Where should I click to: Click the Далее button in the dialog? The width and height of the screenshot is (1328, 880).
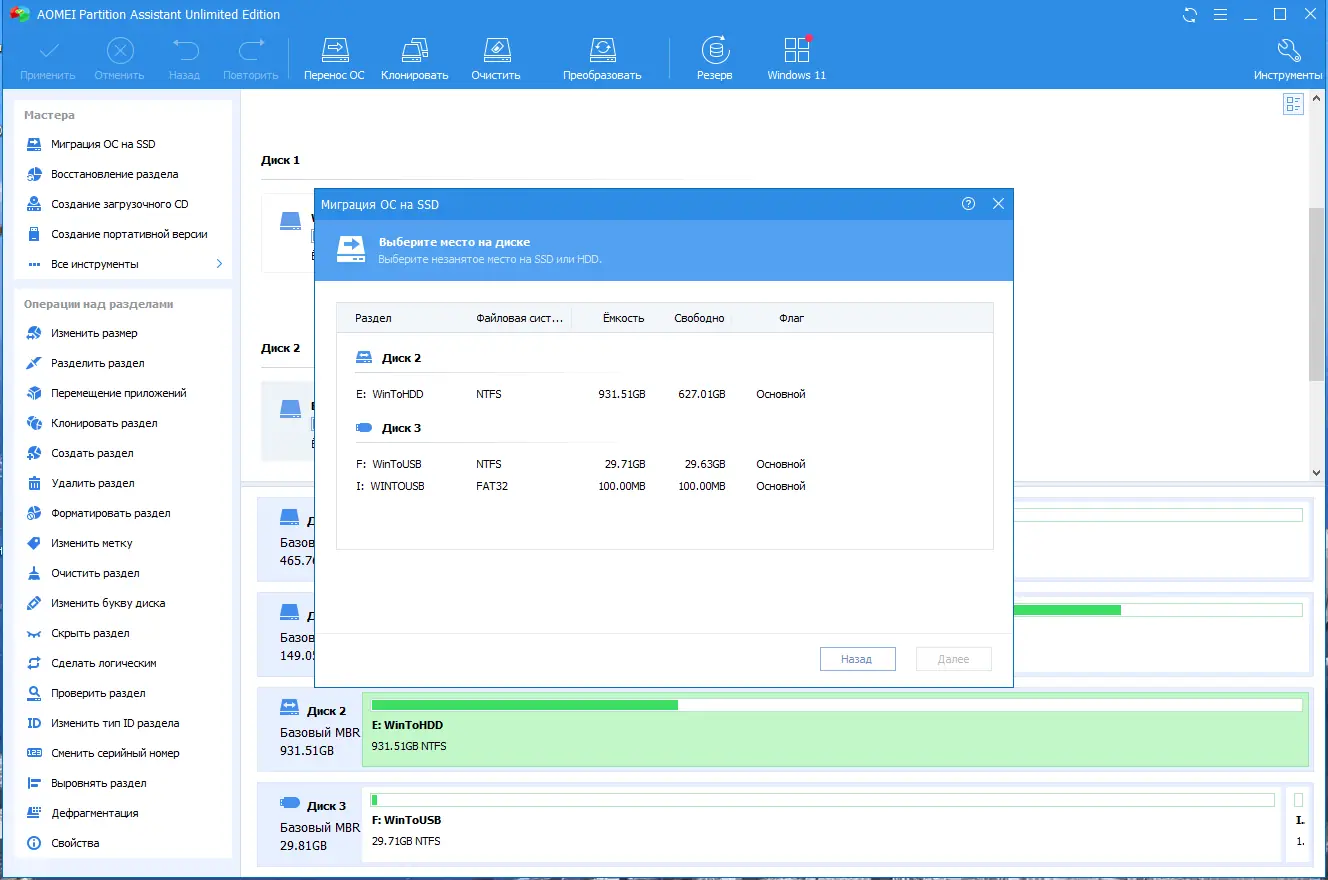tap(954, 659)
